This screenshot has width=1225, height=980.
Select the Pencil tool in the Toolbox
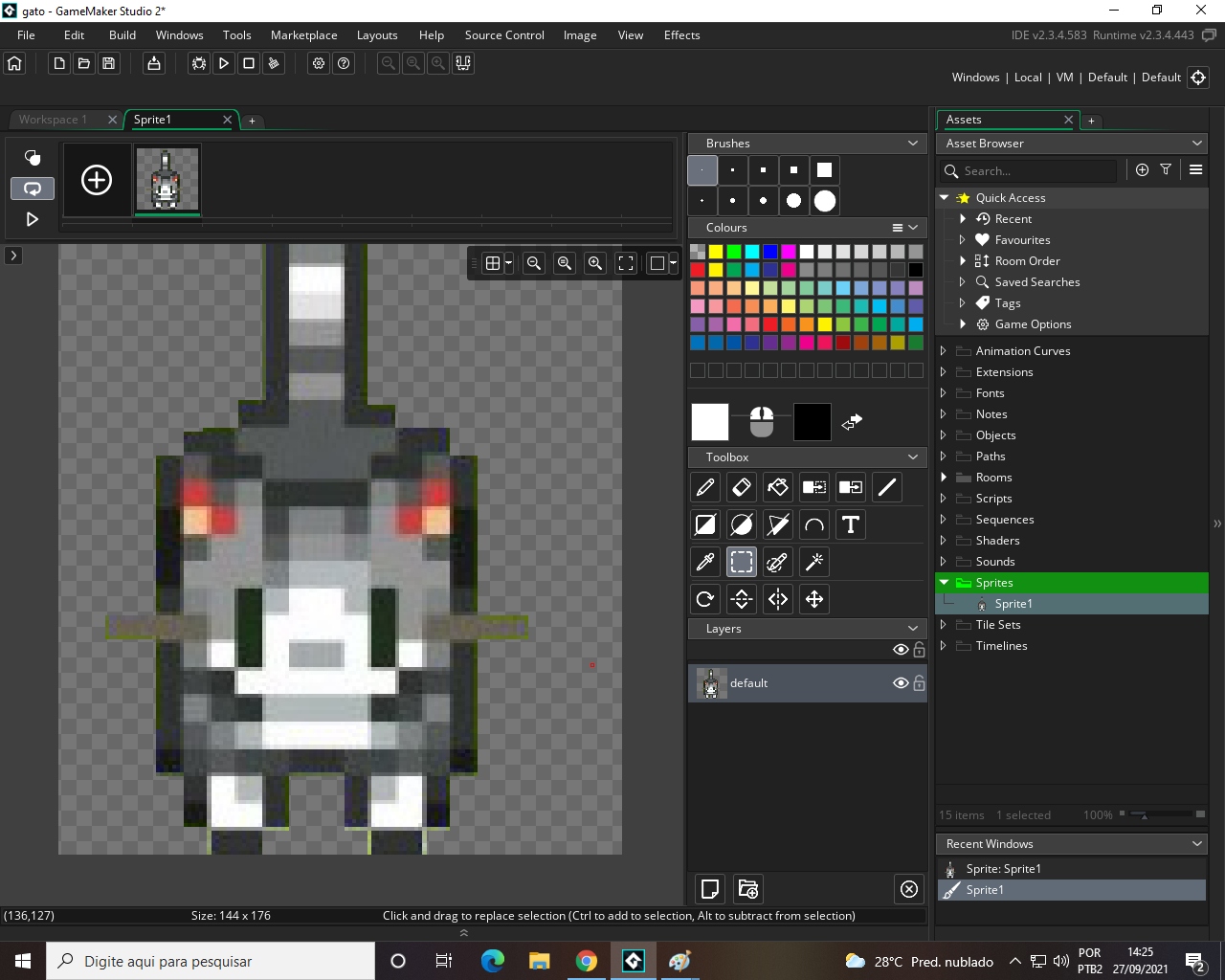coord(705,487)
